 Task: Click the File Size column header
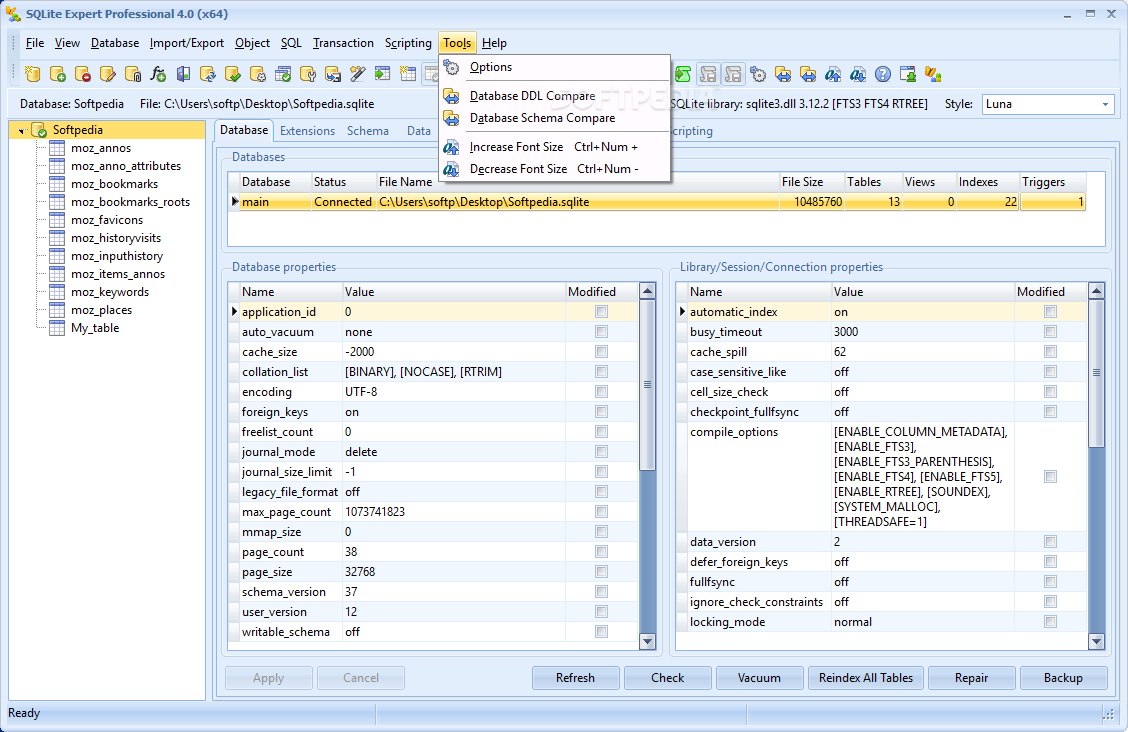811,183
